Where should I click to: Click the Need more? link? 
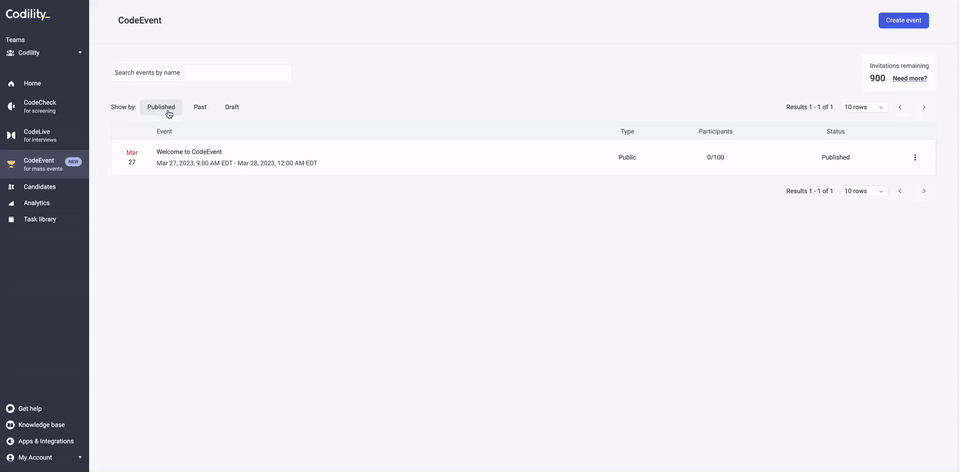click(x=909, y=78)
